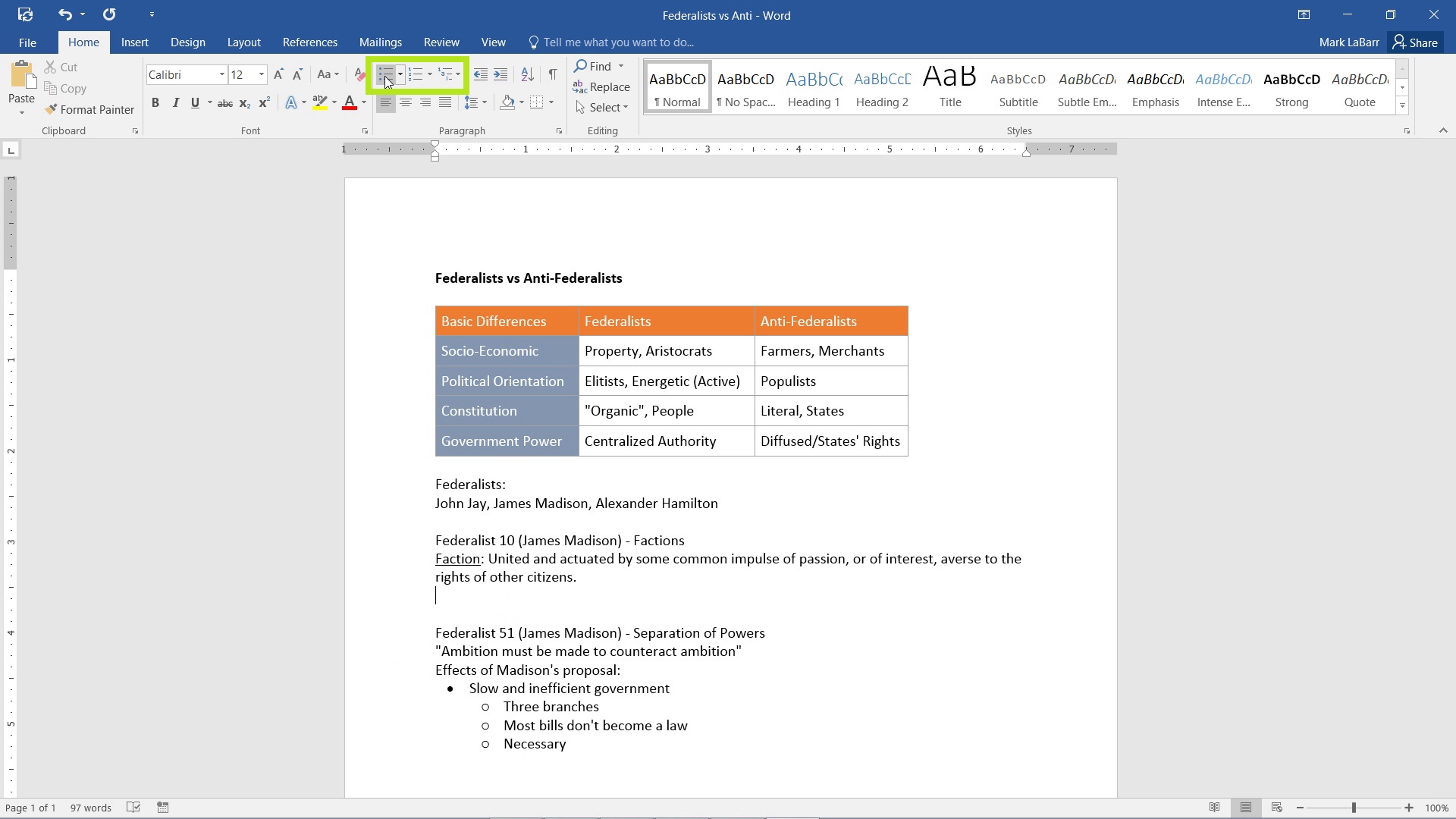Viewport: 1456px width, 819px height.
Task: Toggle Bold formatting
Action: click(x=155, y=102)
